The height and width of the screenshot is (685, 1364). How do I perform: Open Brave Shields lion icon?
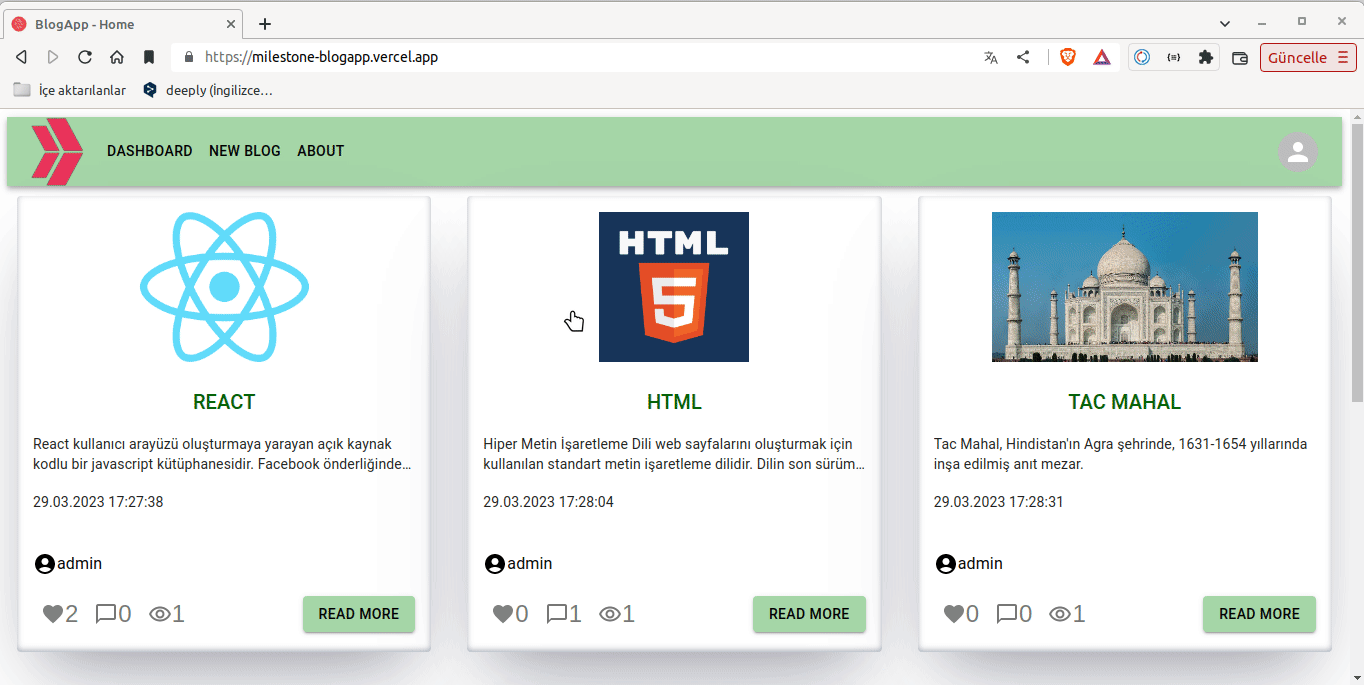1068,57
